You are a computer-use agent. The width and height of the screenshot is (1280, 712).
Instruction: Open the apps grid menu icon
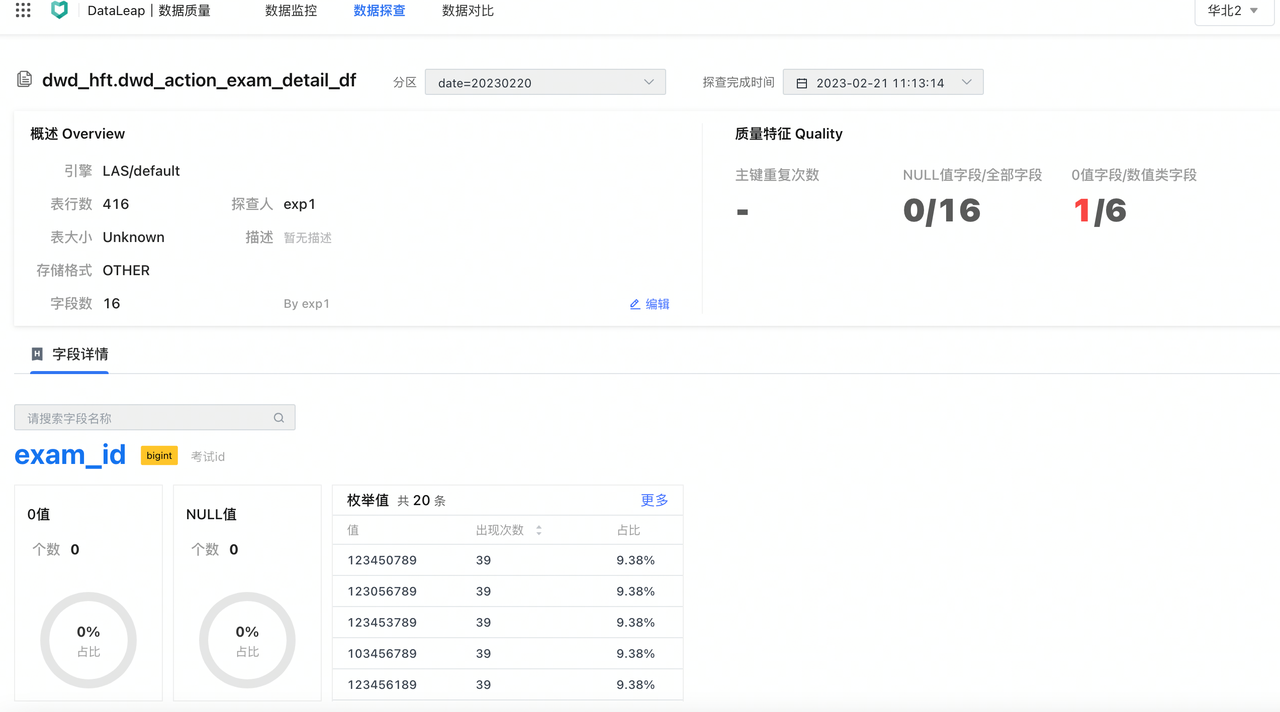pyautogui.click(x=23, y=10)
